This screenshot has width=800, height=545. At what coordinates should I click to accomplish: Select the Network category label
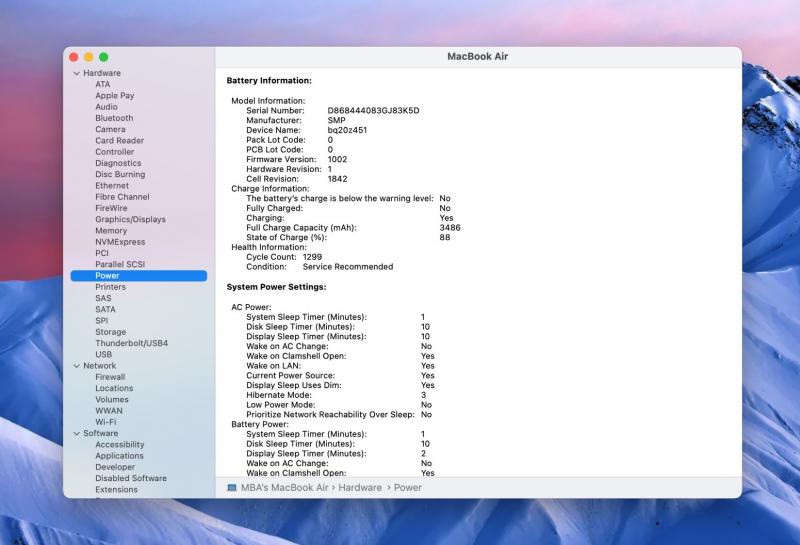tap(99, 366)
